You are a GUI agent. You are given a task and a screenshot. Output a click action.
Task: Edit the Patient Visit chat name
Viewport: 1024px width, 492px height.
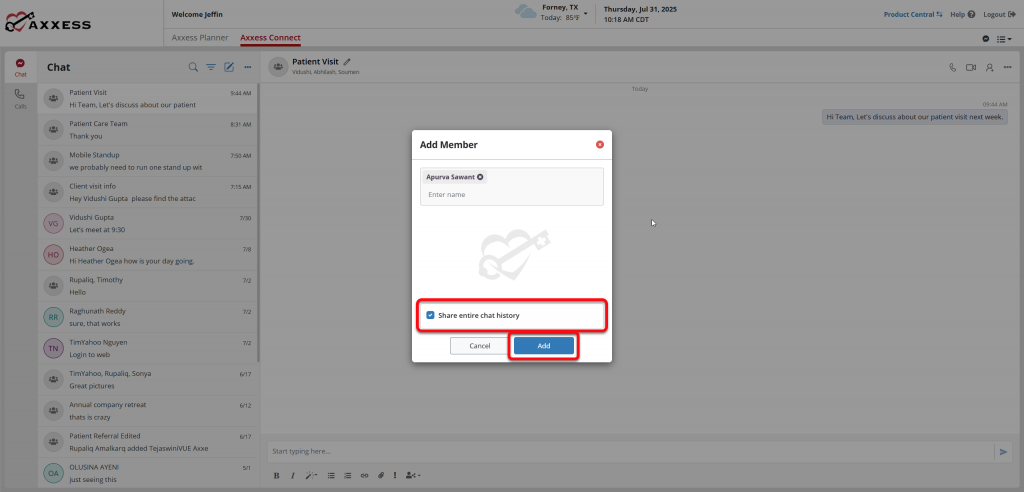point(347,62)
